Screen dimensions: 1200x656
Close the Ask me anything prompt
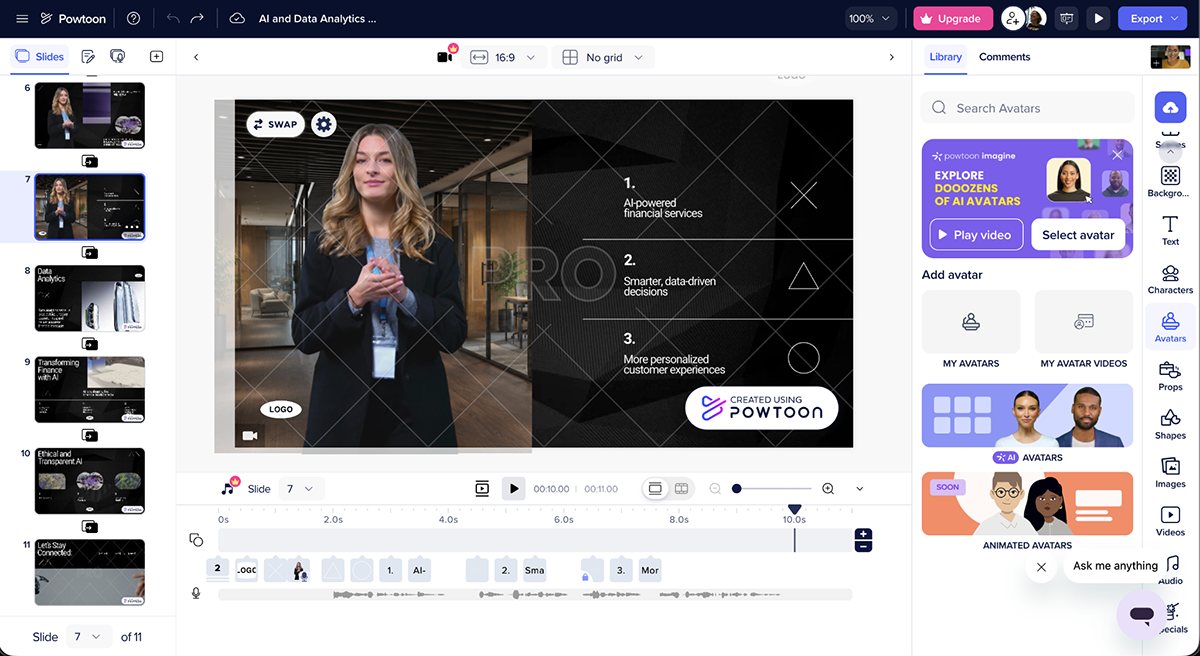tap(1041, 567)
